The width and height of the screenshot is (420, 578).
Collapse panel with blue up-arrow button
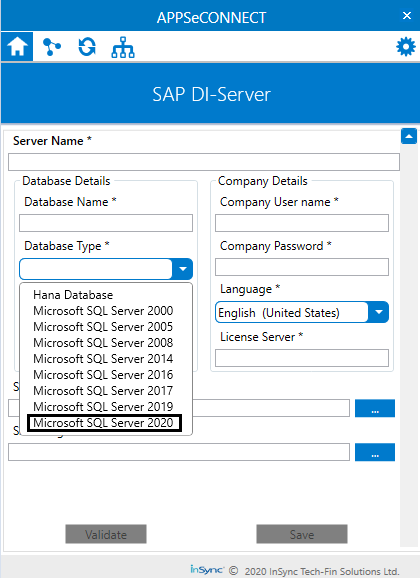(409, 136)
